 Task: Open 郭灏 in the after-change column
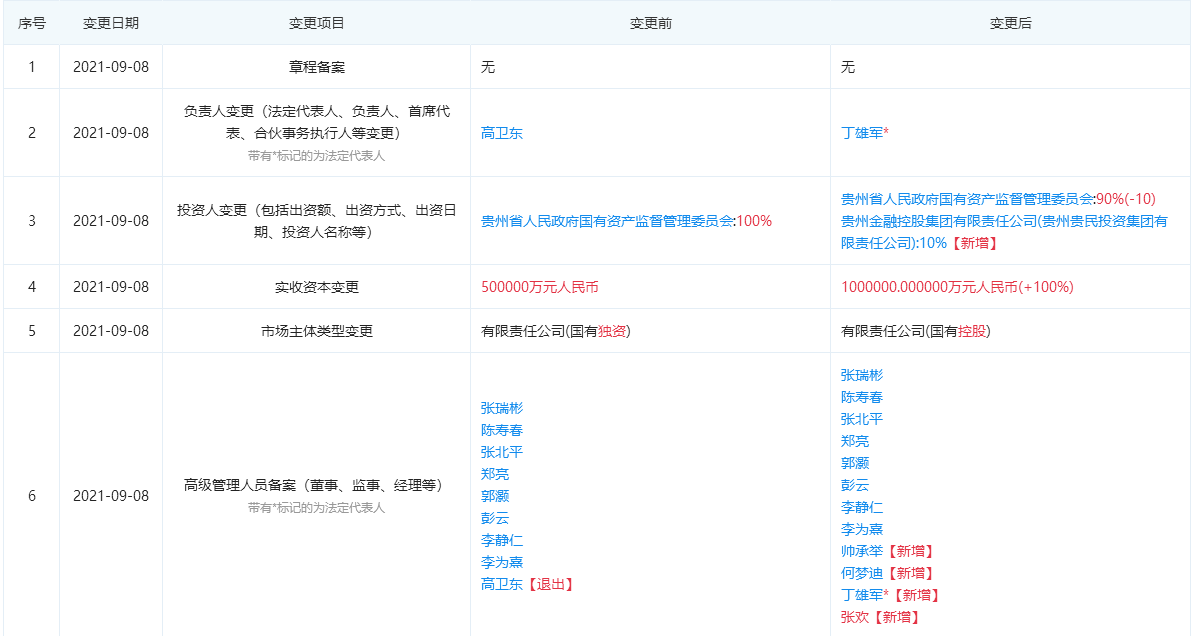tap(854, 464)
